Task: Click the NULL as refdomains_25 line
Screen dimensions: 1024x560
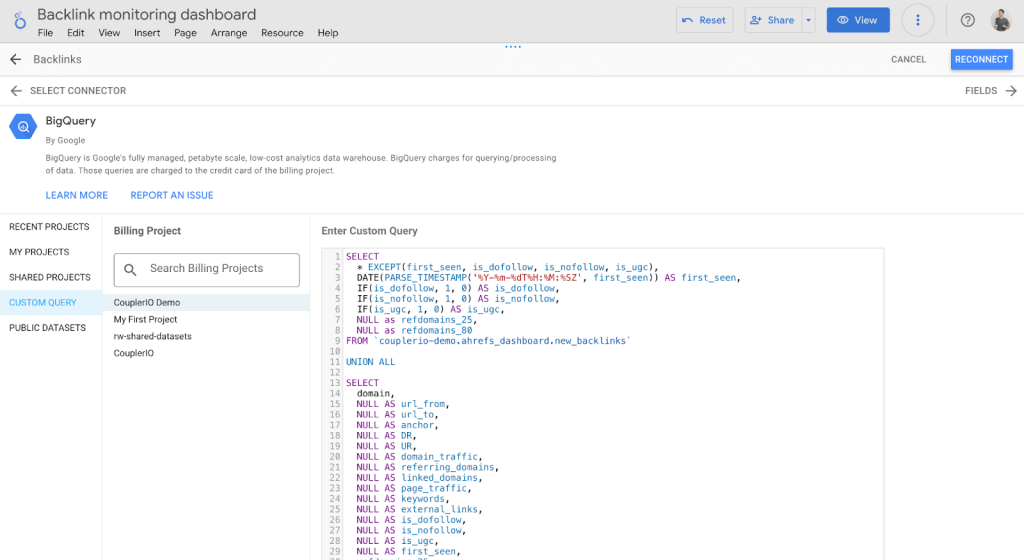Action: pyautogui.click(x=417, y=320)
